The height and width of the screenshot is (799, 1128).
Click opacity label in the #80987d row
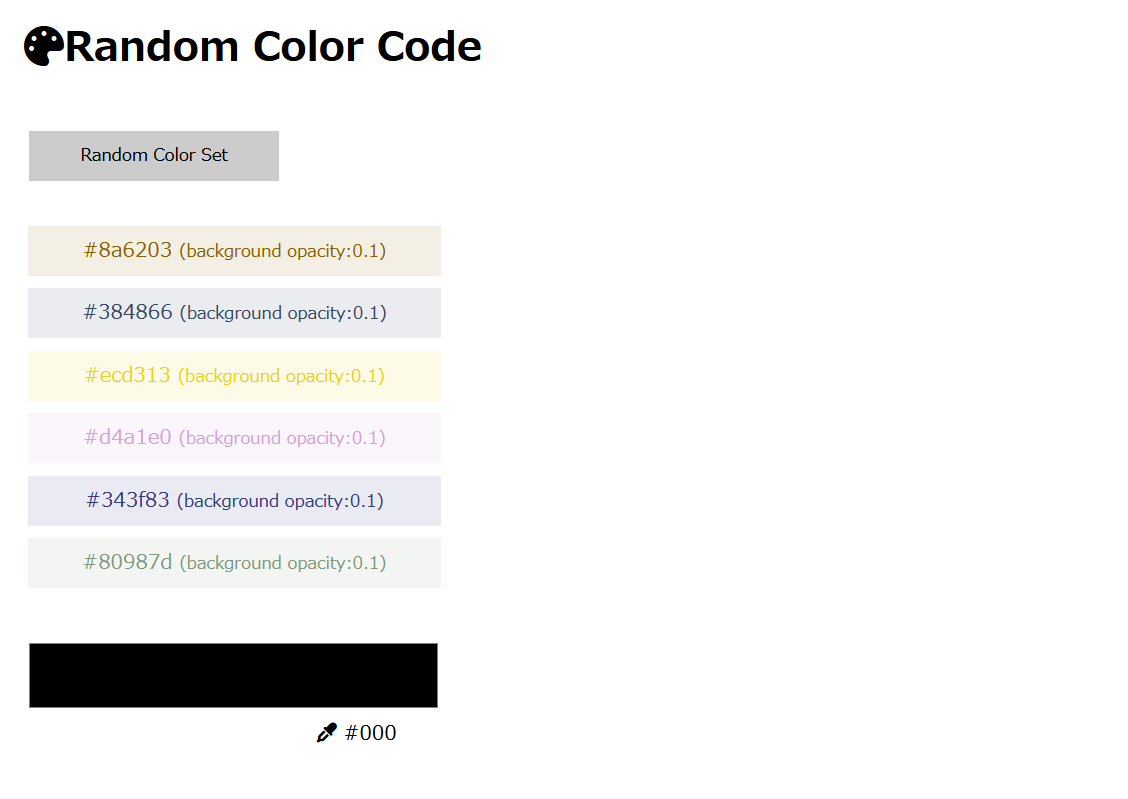pyautogui.click(x=282, y=563)
